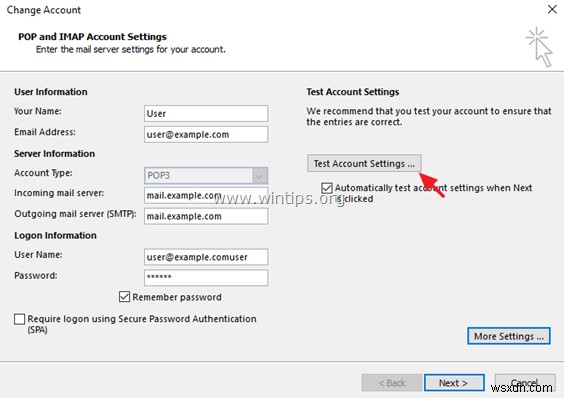The height and width of the screenshot is (398, 564).
Task: Click the 'Email Address:' label
Action: (45, 132)
